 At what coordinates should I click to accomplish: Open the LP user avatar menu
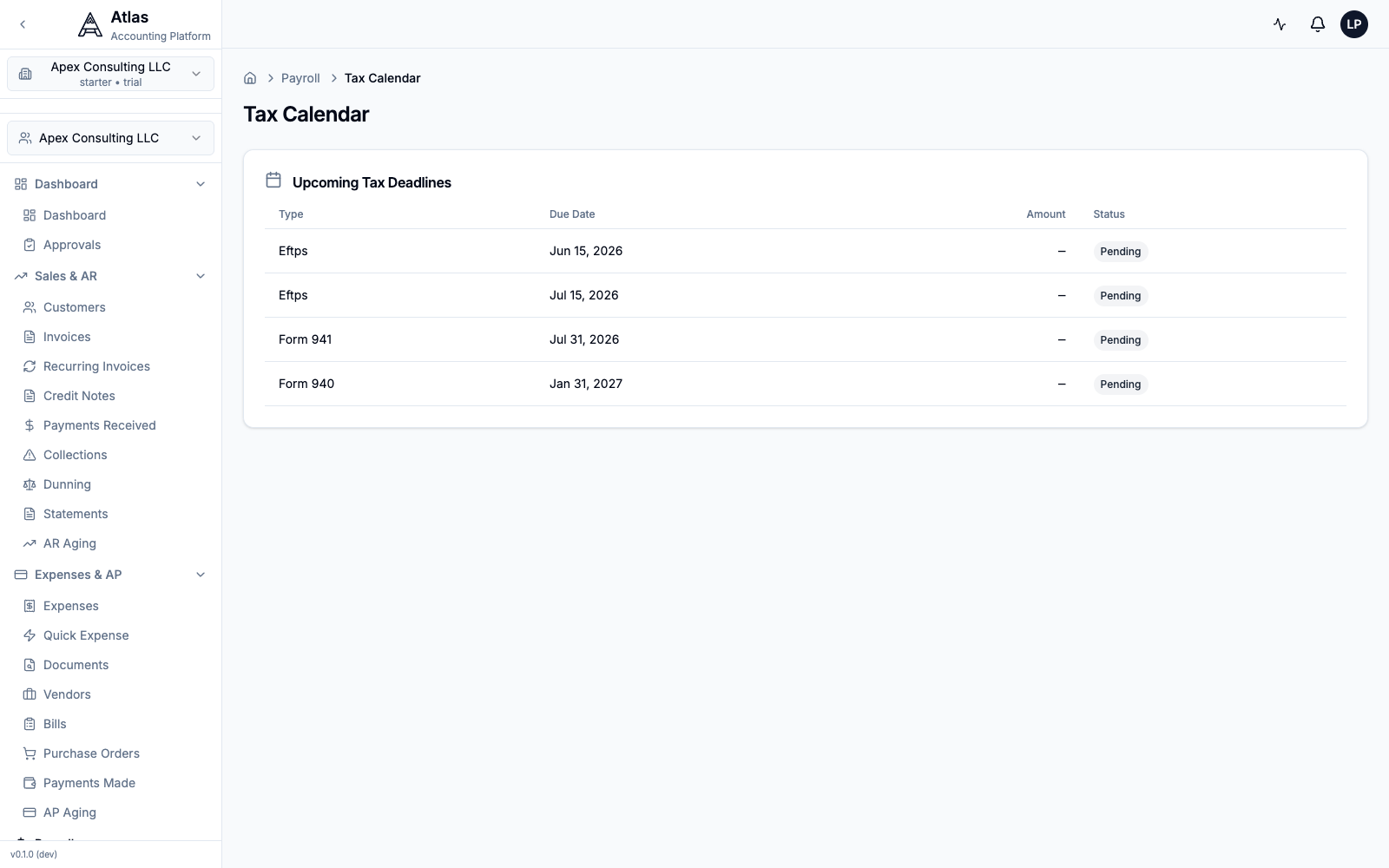(1354, 24)
